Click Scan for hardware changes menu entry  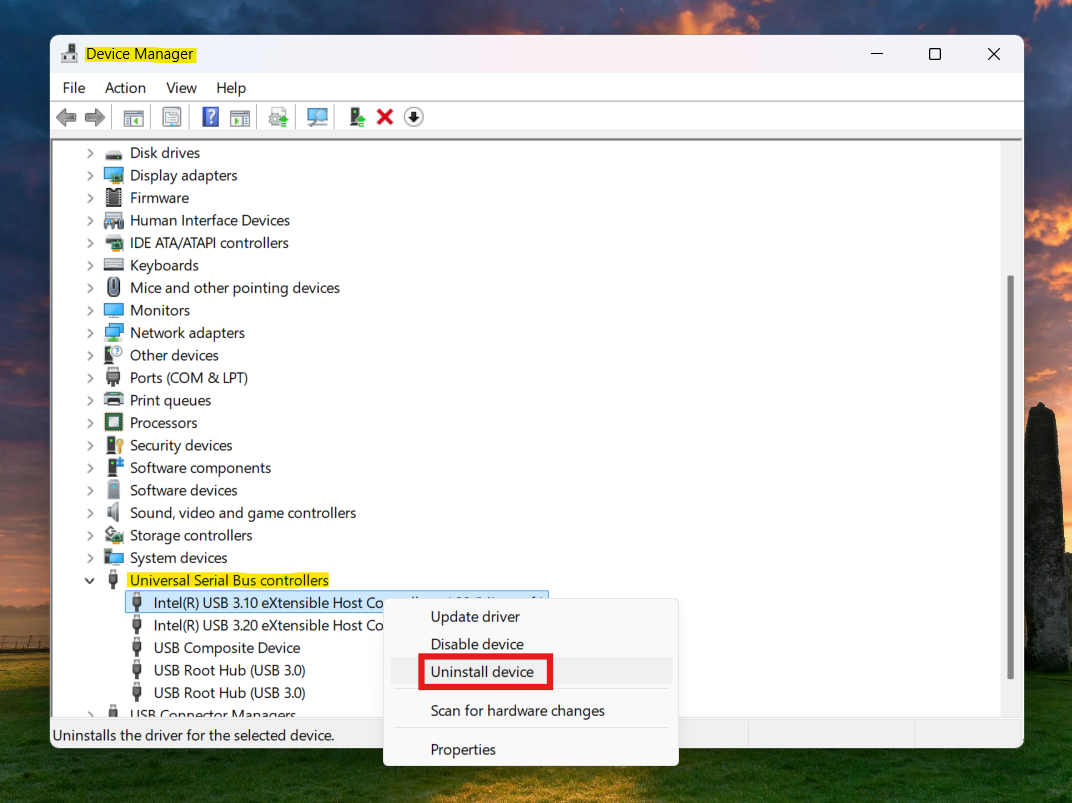tap(517, 710)
